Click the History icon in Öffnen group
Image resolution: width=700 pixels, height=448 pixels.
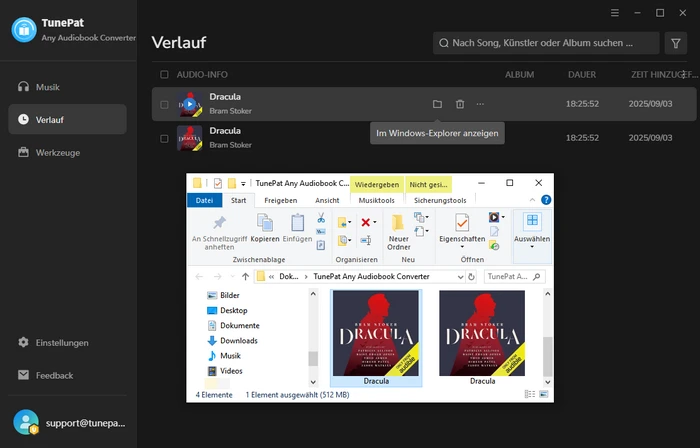[494, 245]
